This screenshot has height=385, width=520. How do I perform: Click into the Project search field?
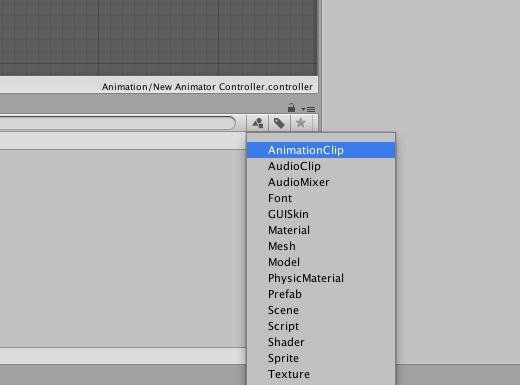117,123
